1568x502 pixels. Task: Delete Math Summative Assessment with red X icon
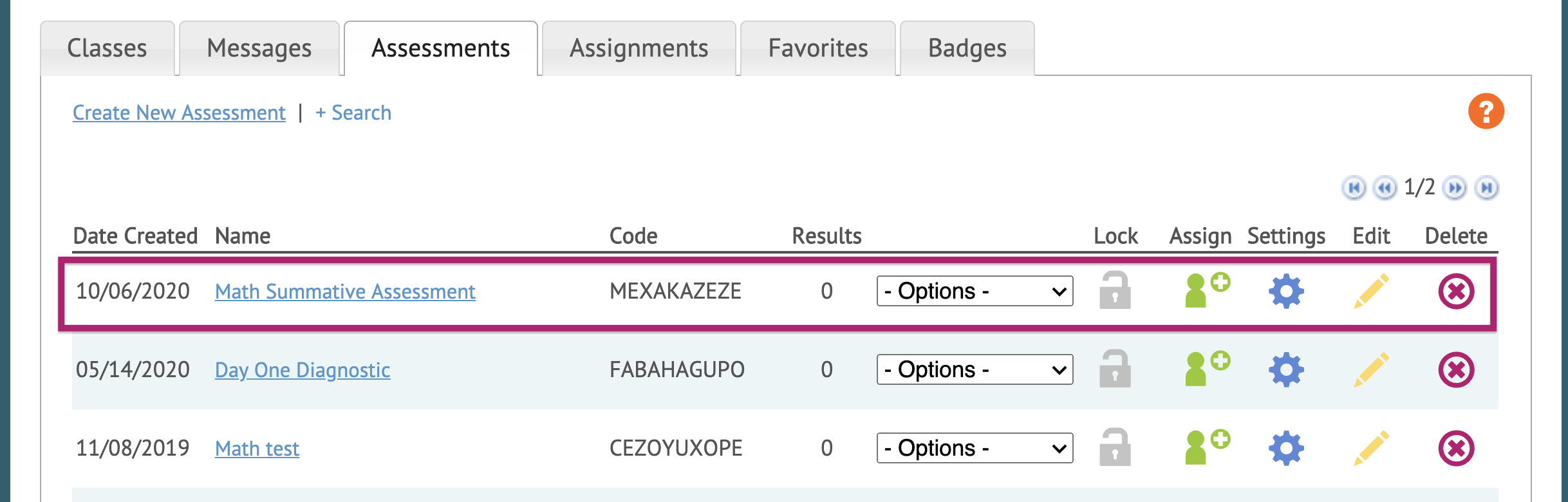tap(1456, 292)
